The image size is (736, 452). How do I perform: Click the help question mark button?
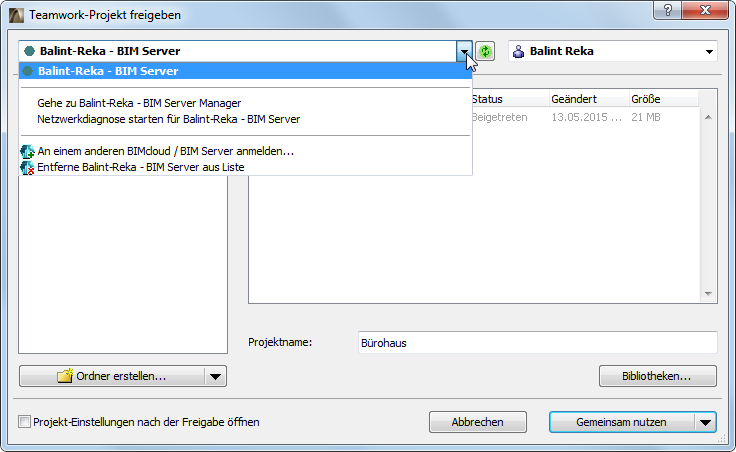[x=663, y=11]
